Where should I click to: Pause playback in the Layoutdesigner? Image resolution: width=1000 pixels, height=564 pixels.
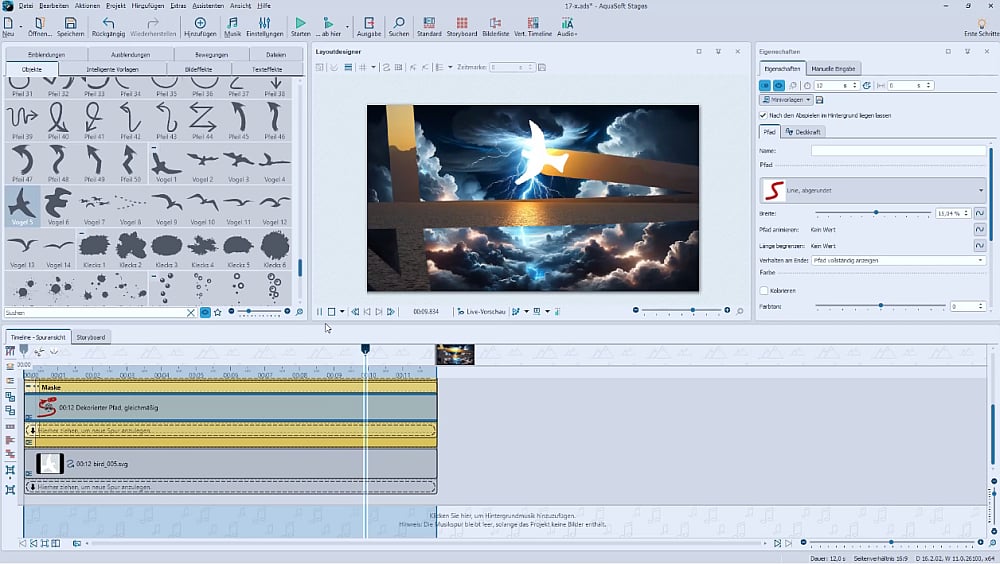[319, 312]
